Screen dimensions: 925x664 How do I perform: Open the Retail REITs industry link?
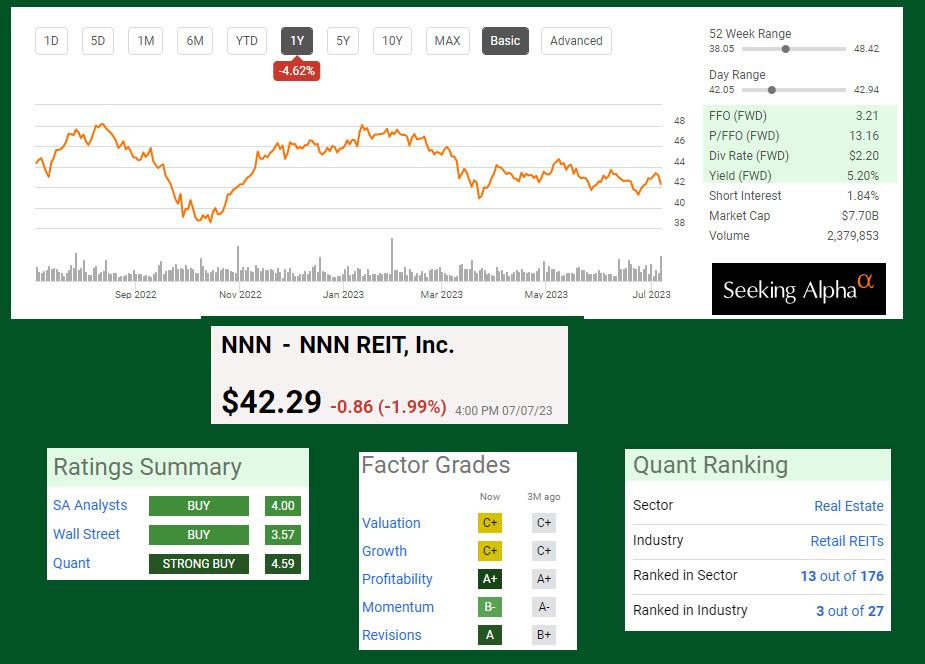(846, 541)
